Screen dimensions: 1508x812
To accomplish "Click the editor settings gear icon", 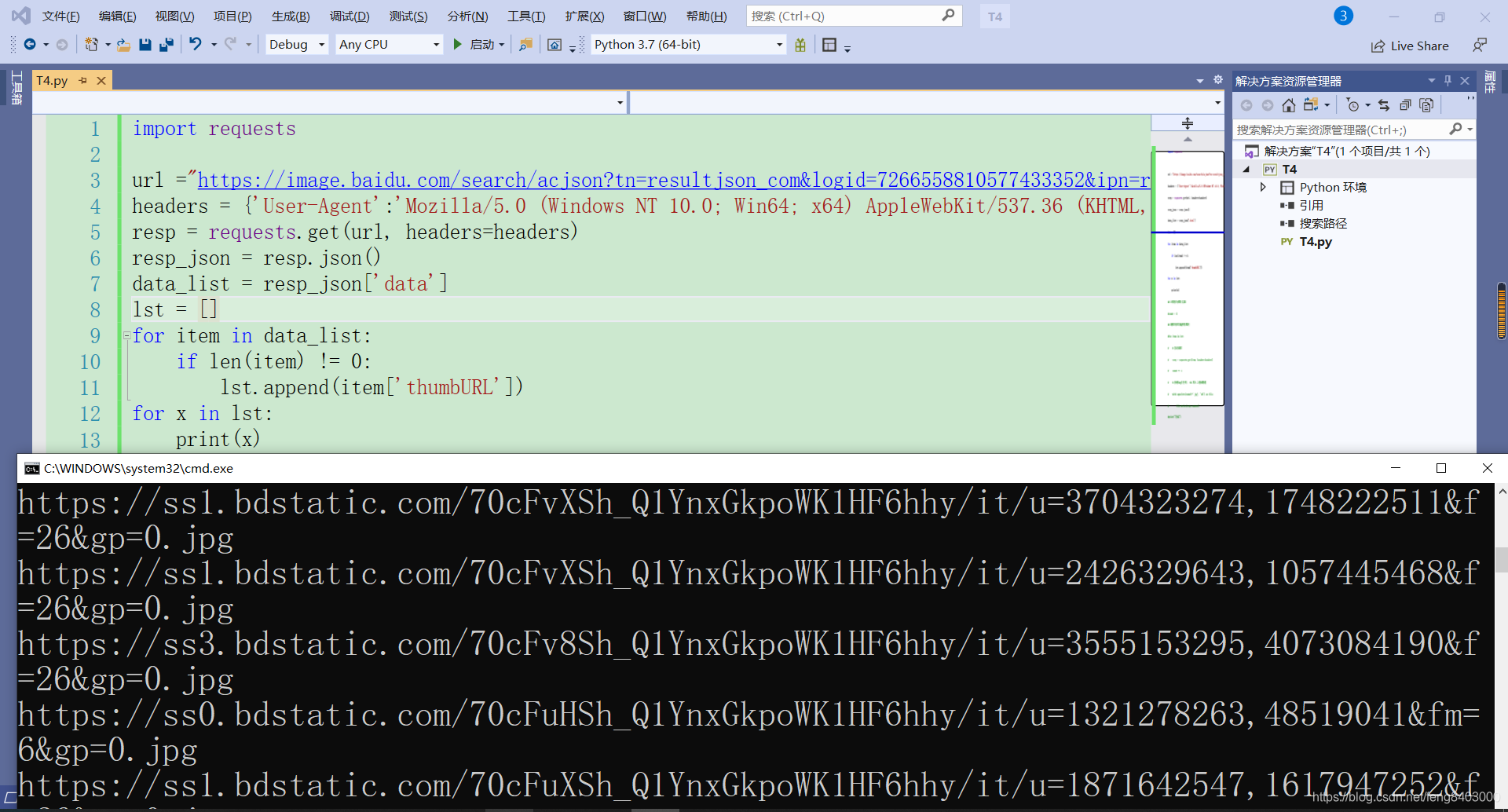I will pyautogui.click(x=1218, y=80).
